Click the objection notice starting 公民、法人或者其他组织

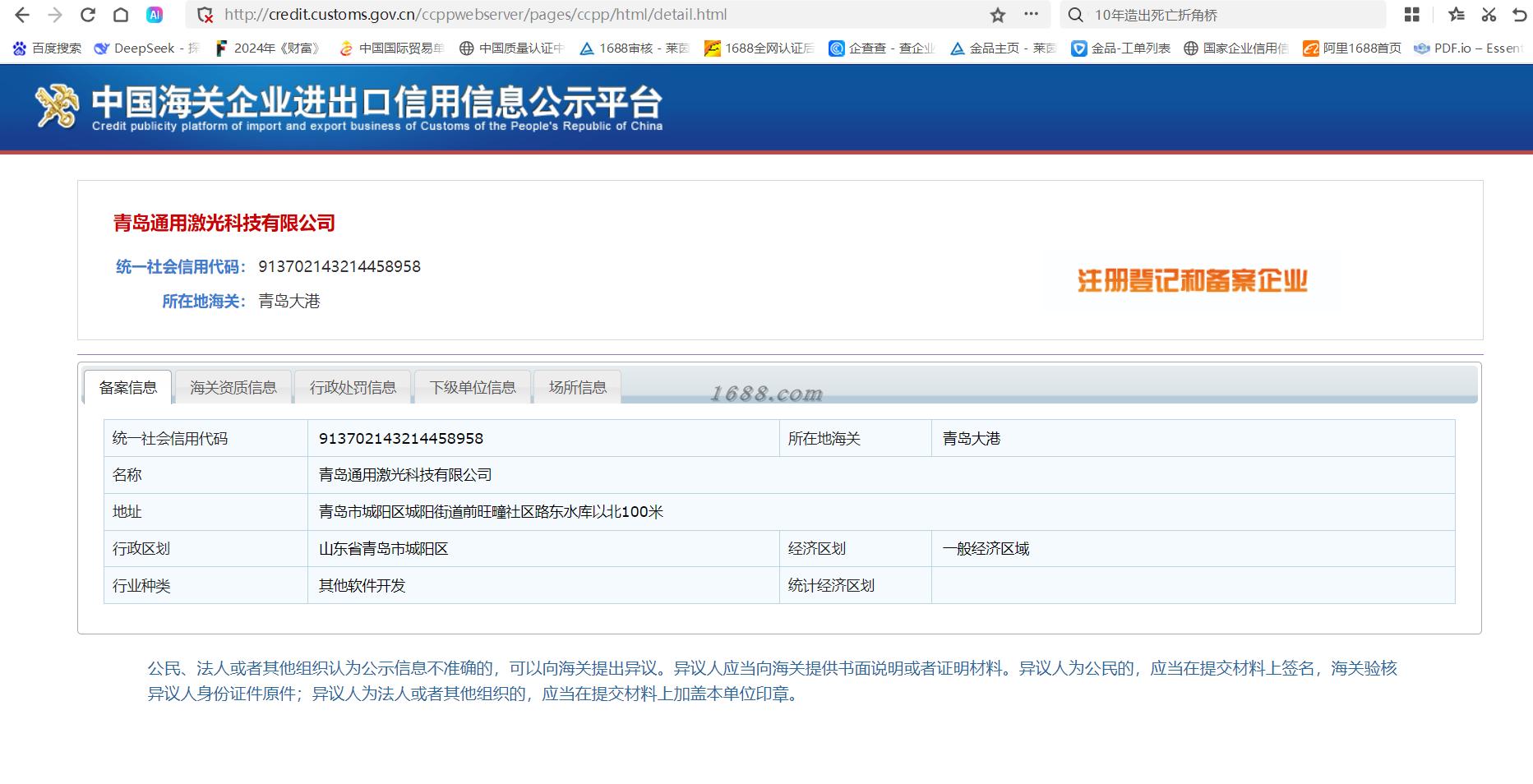(773, 681)
